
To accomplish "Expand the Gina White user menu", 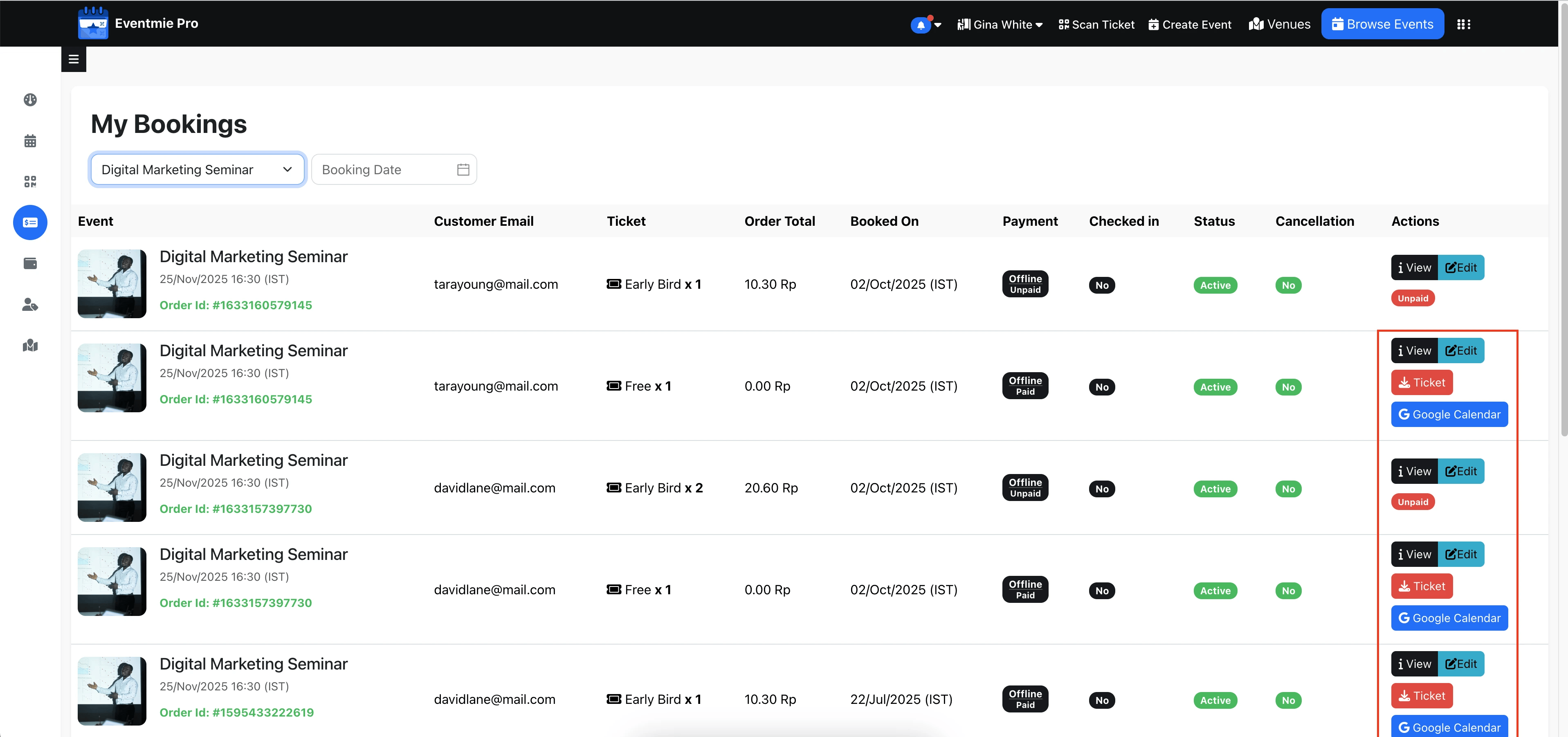I will [x=1000, y=25].
